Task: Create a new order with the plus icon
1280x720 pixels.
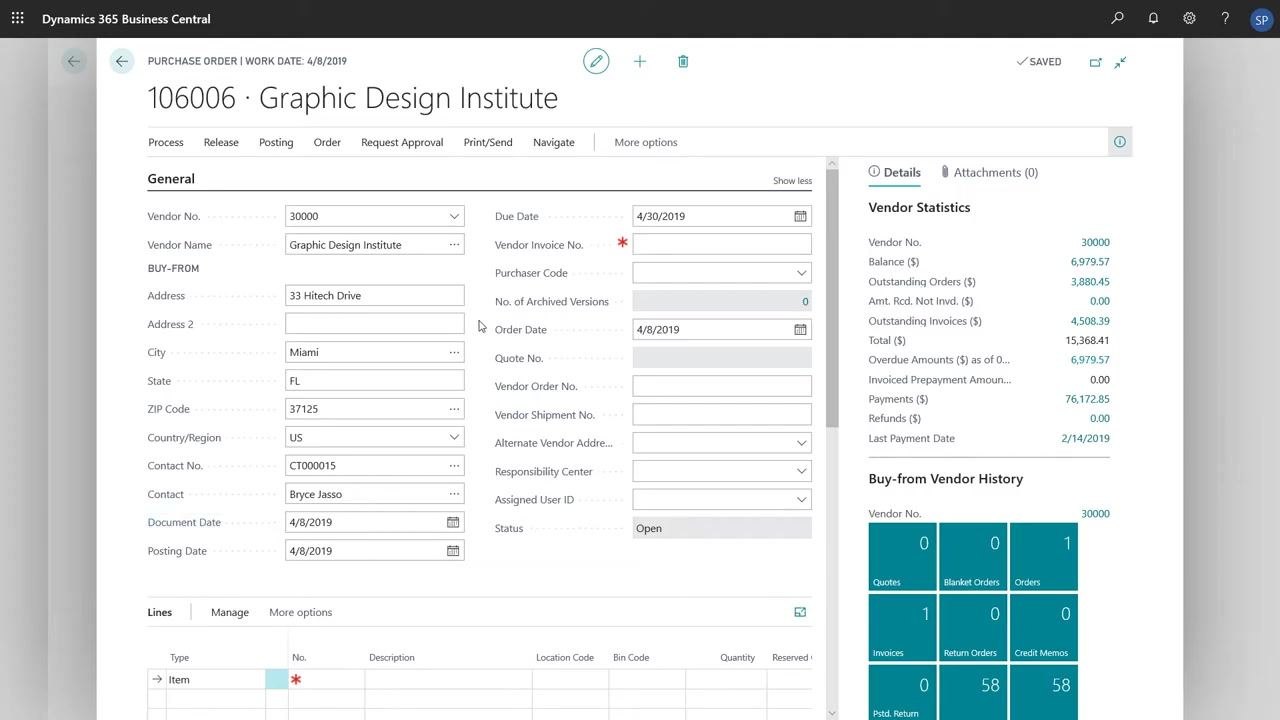Action: pyautogui.click(x=640, y=61)
